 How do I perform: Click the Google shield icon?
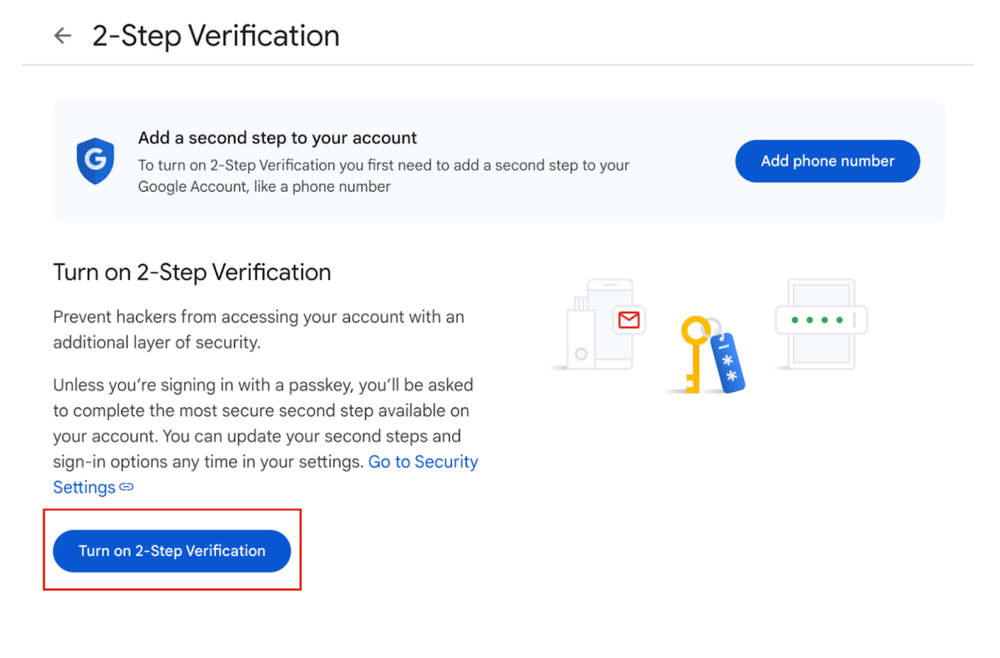click(96, 161)
